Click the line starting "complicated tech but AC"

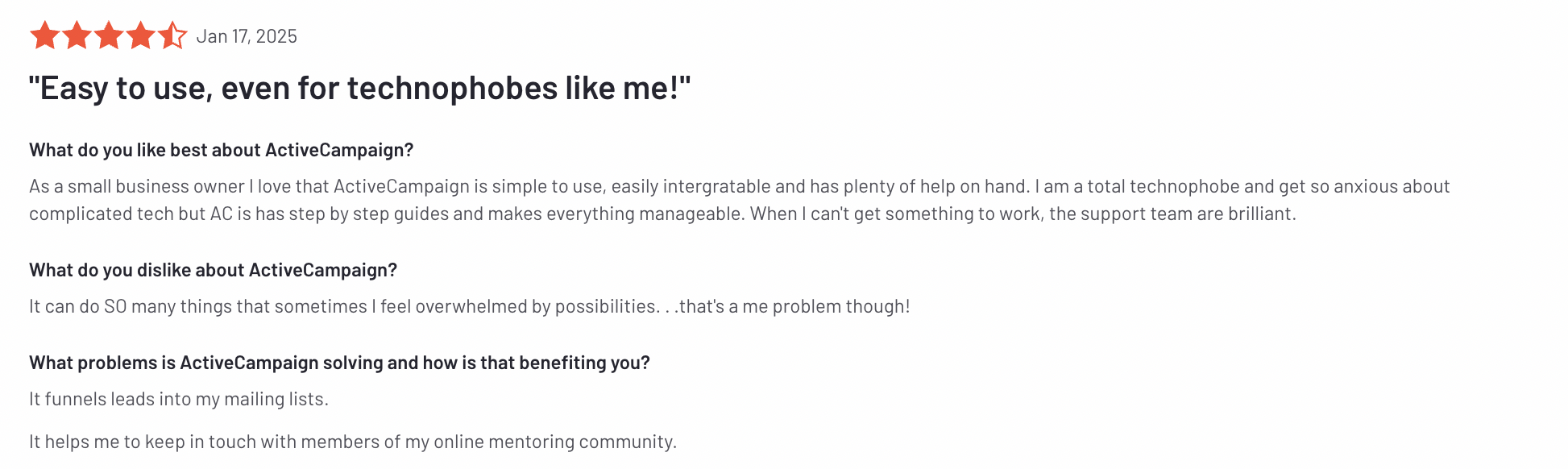tap(662, 214)
